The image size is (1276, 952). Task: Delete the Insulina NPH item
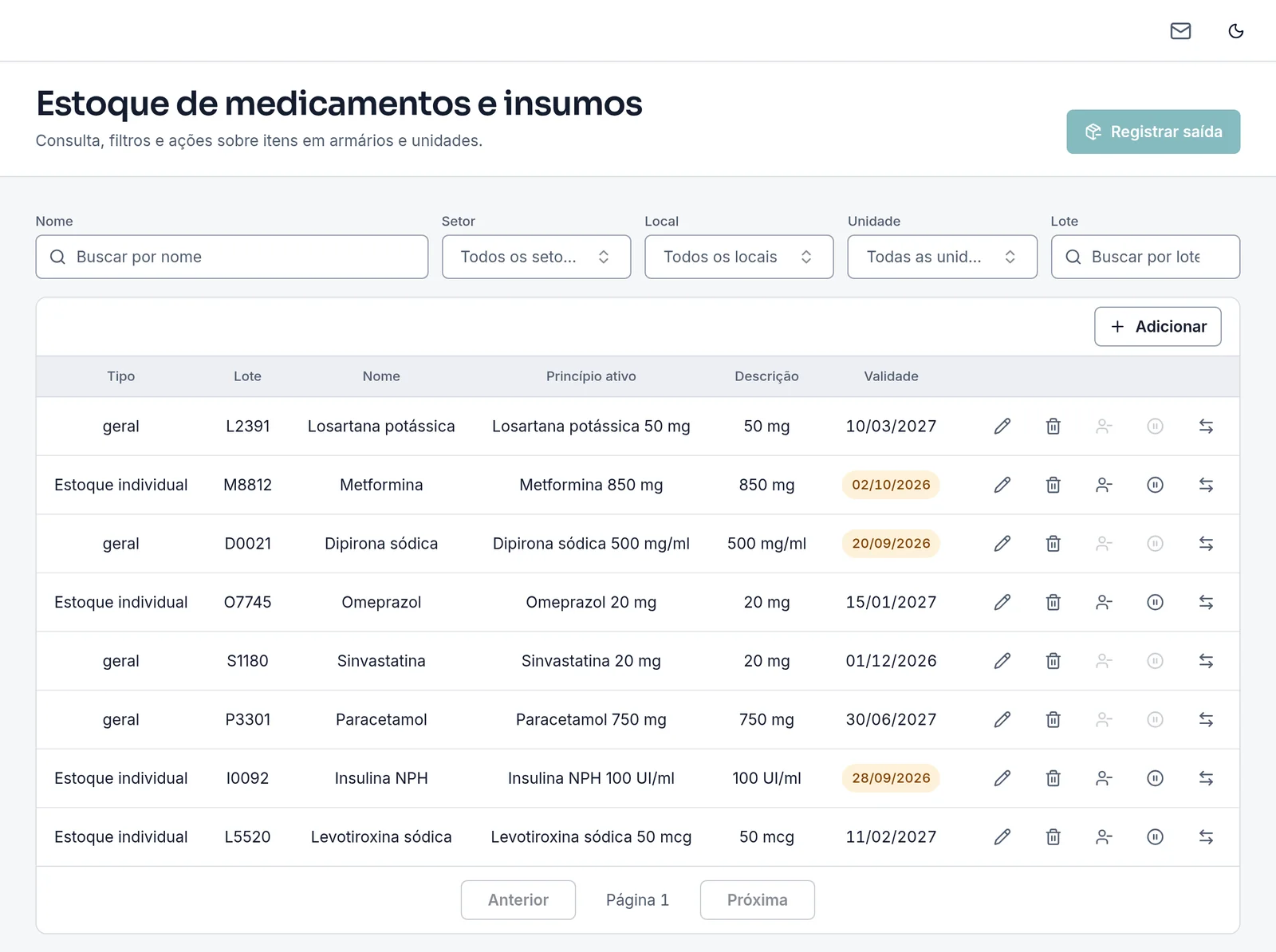point(1053,778)
